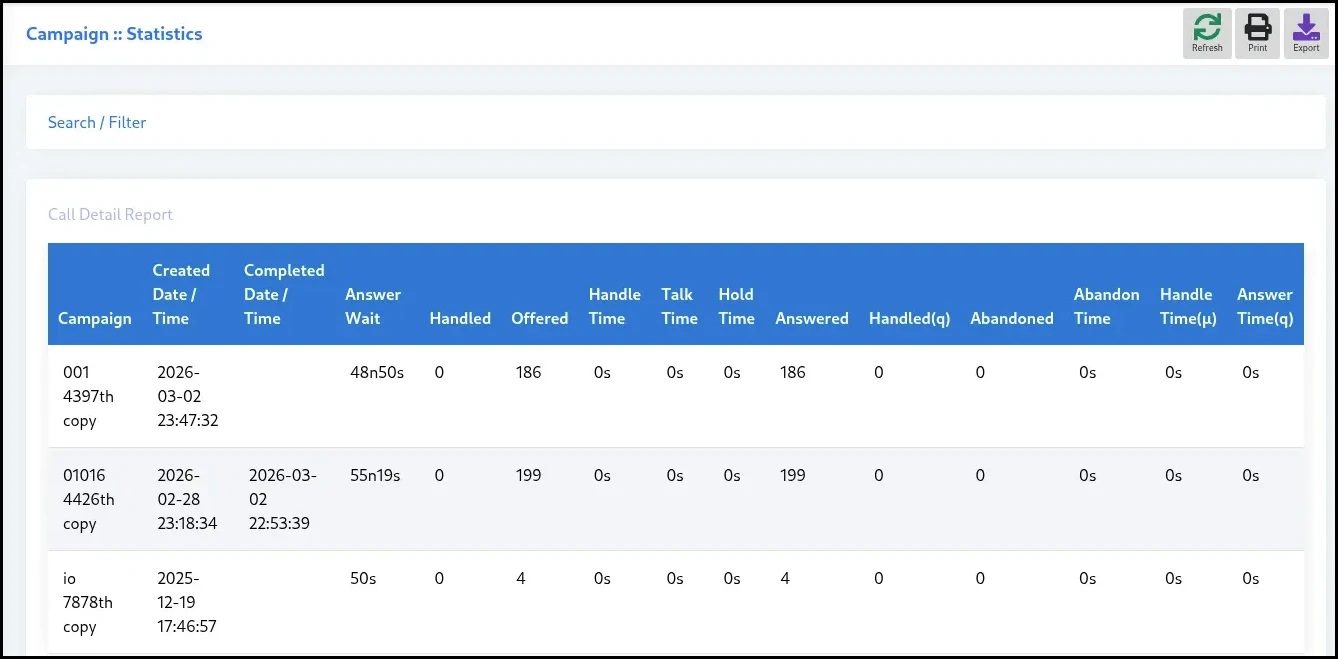Select the io 7878th copy campaign row
This screenshot has width=1338, height=659.
88,602
